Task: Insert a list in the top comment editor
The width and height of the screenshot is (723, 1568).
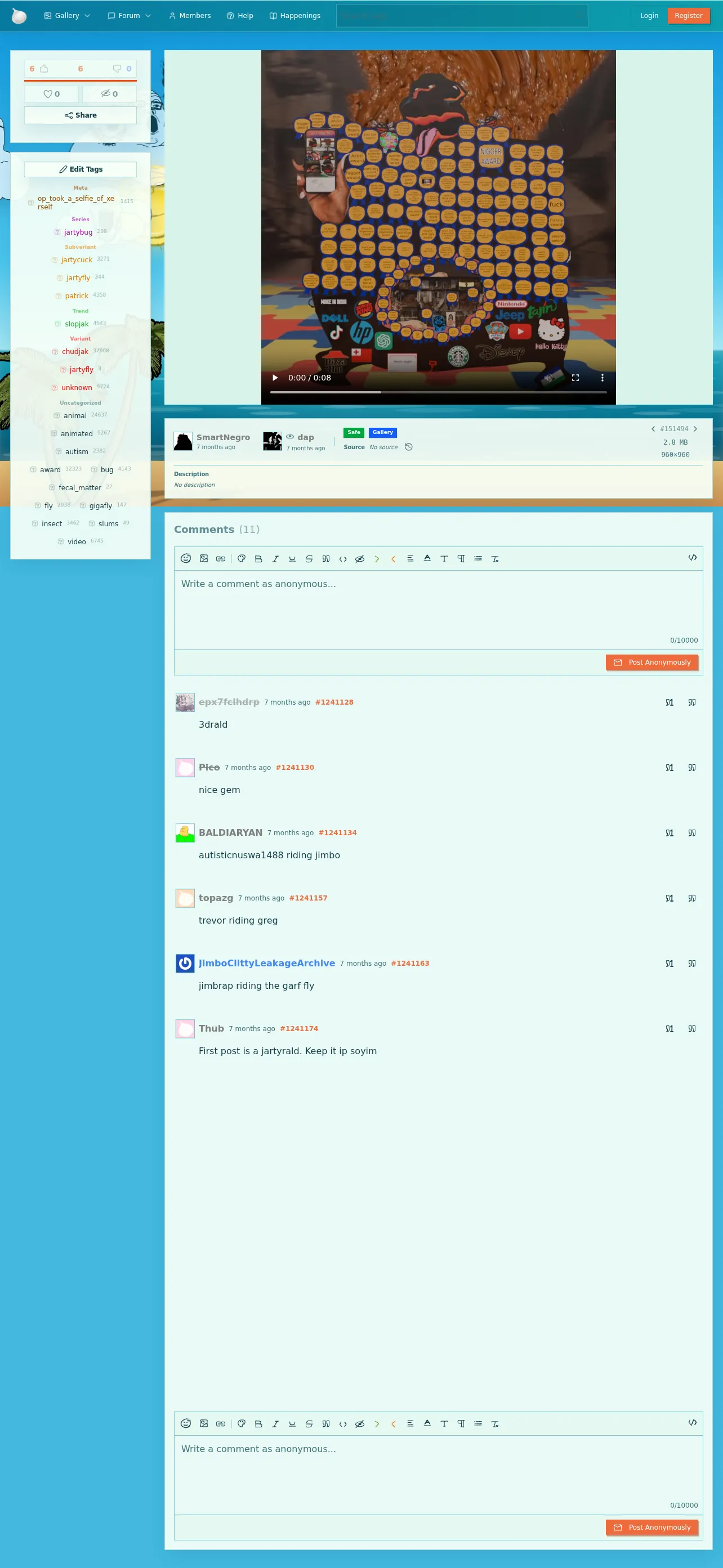Action: click(x=478, y=559)
